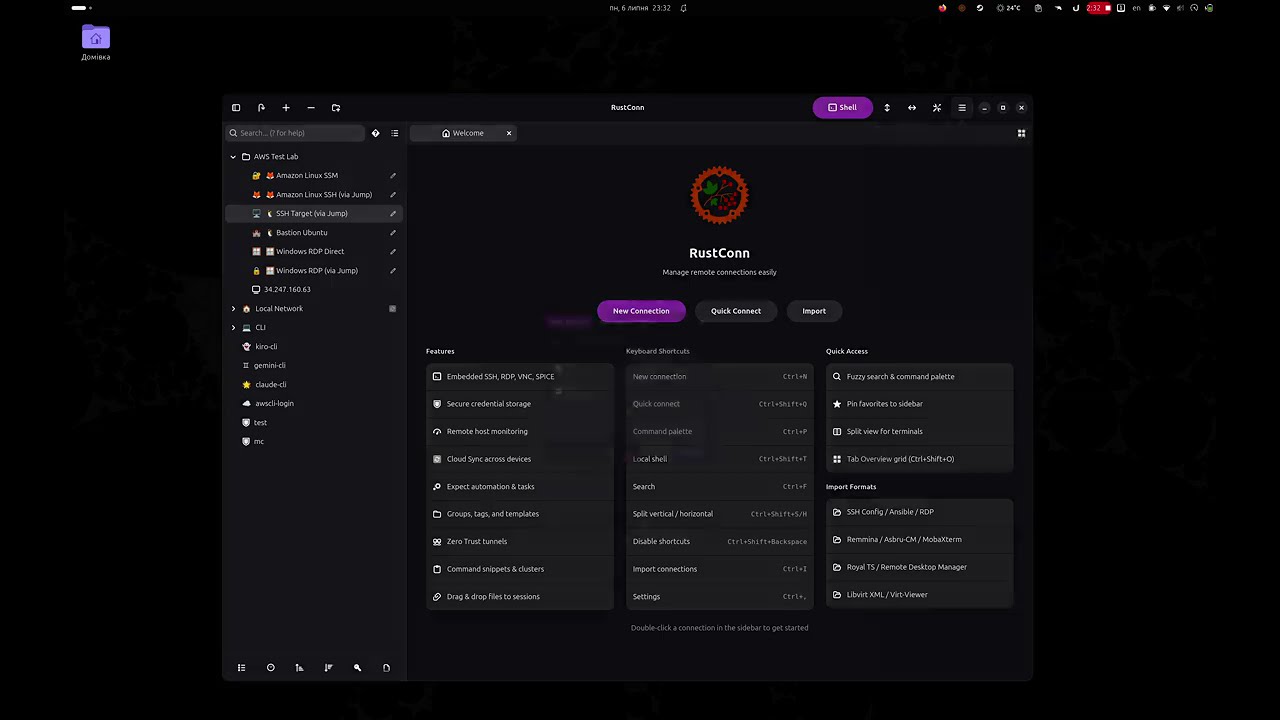Open the hamburger main menu
The width and height of the screenshot is (1280, 720).
tap(962, 108)
